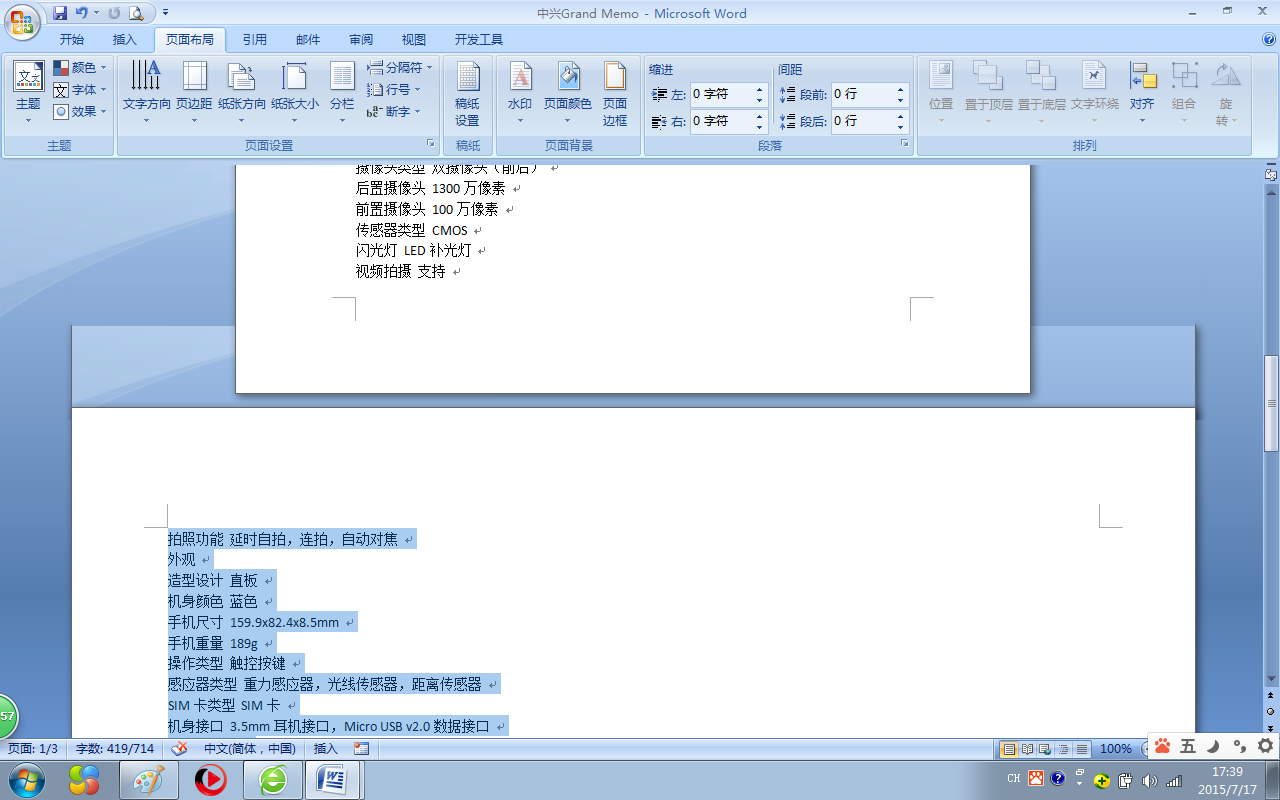
Task: Open 水印 watermark options
Action: [x=520, y=92]
